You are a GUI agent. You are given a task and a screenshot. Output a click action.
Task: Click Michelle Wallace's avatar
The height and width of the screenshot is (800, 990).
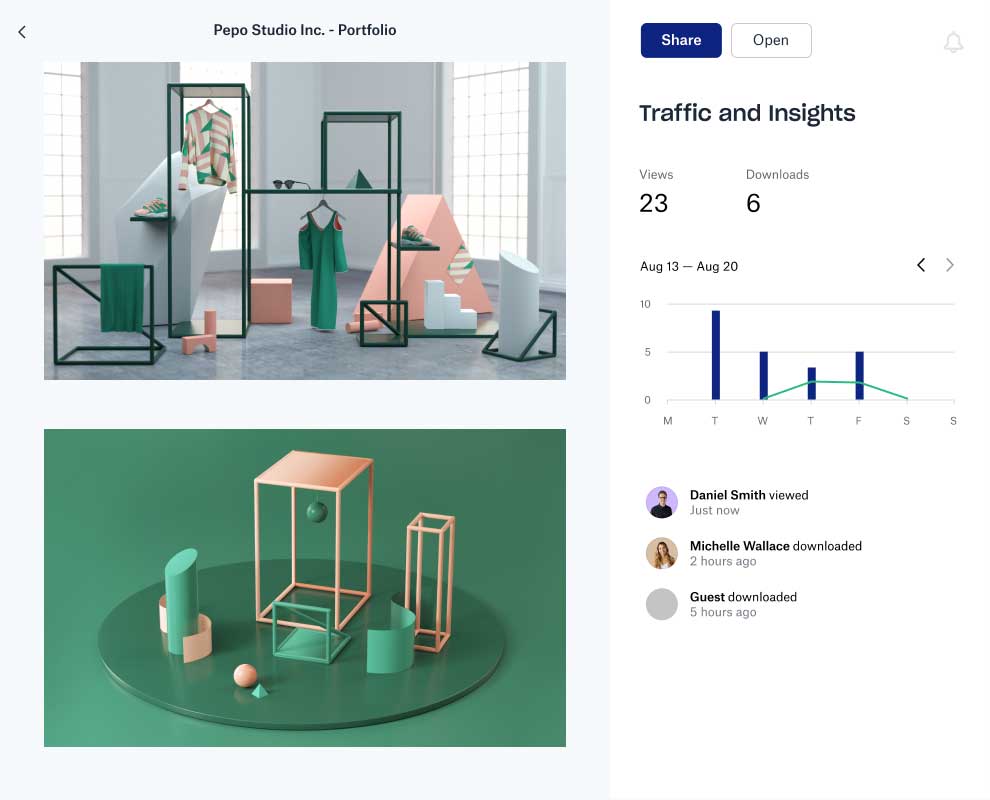pos(661,553)
